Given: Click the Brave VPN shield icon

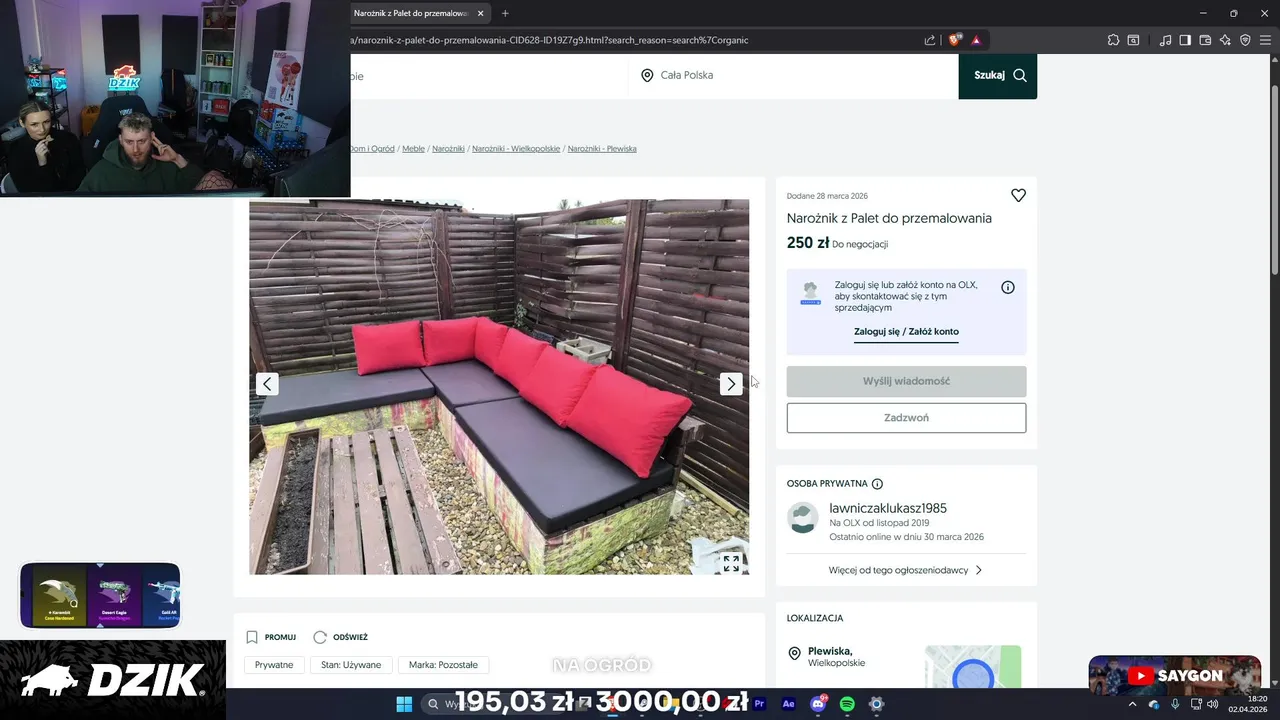Looking at the screenshot, I should click(x=1245, y=40).
